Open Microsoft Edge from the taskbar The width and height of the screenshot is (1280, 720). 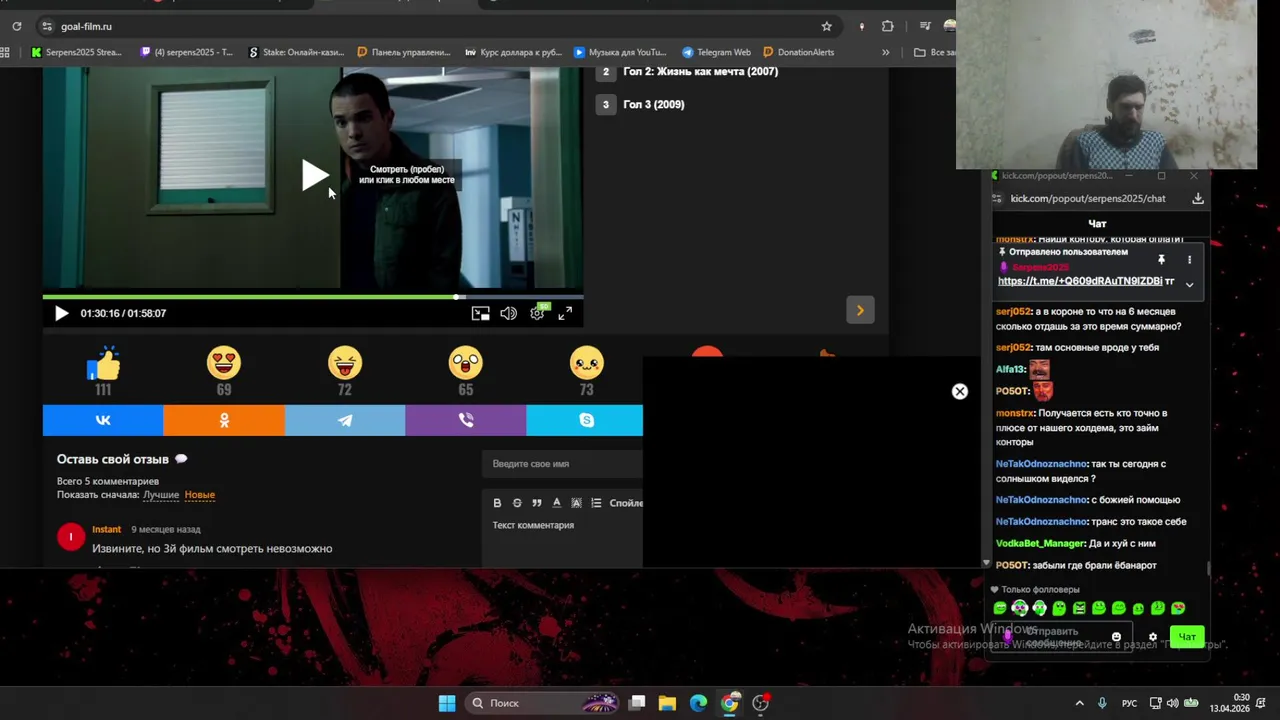coord(698,703)
